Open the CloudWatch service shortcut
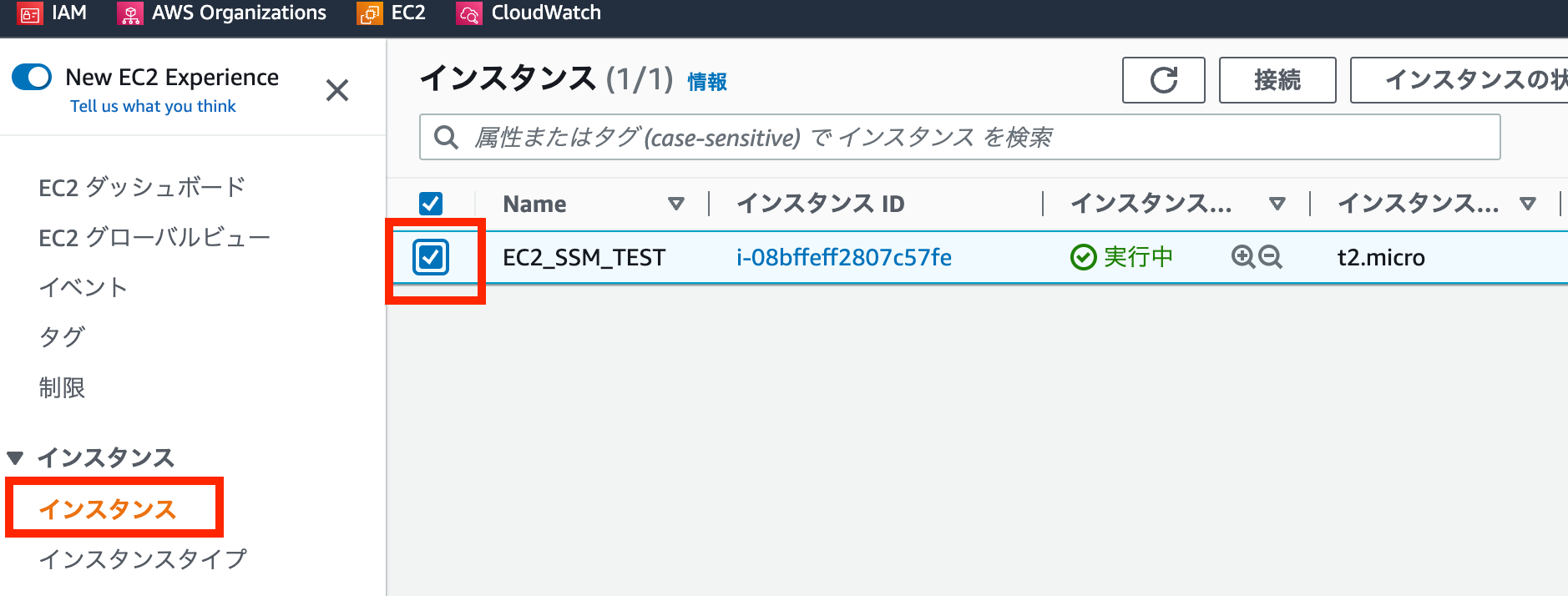1568x596 pixels. (x=528, y=13)
